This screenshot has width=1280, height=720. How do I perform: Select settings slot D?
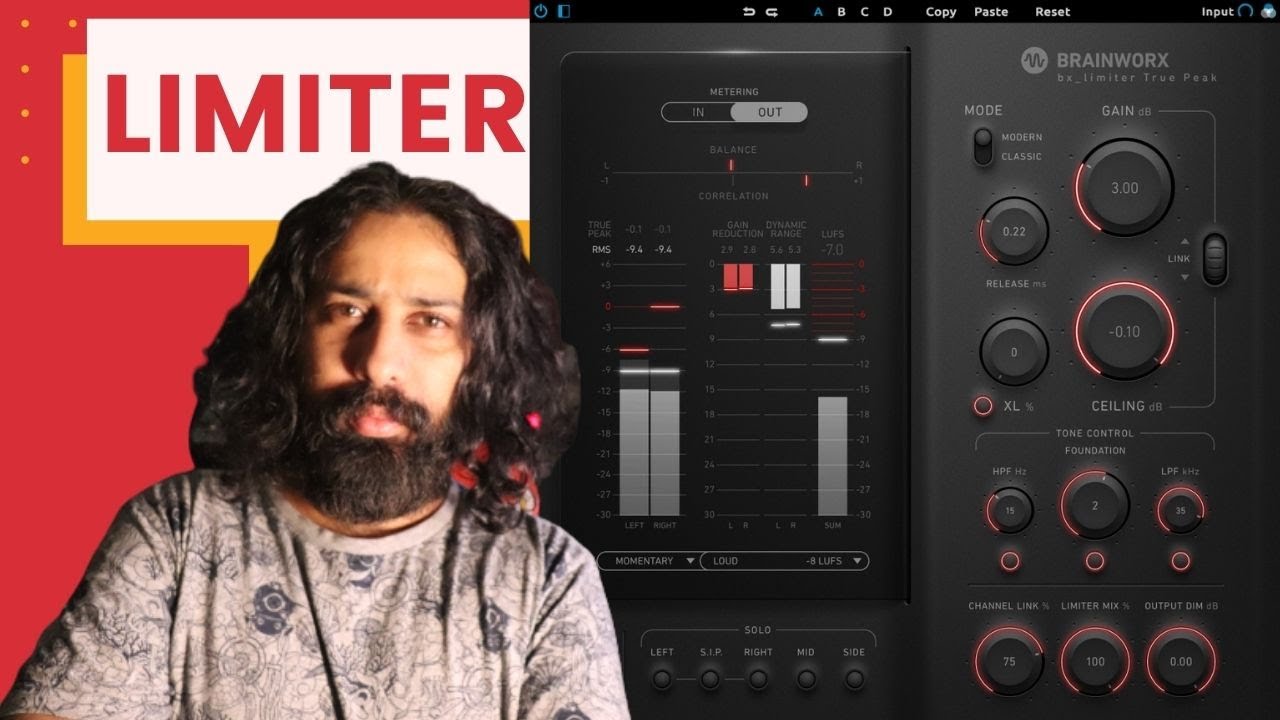[888, 12]
